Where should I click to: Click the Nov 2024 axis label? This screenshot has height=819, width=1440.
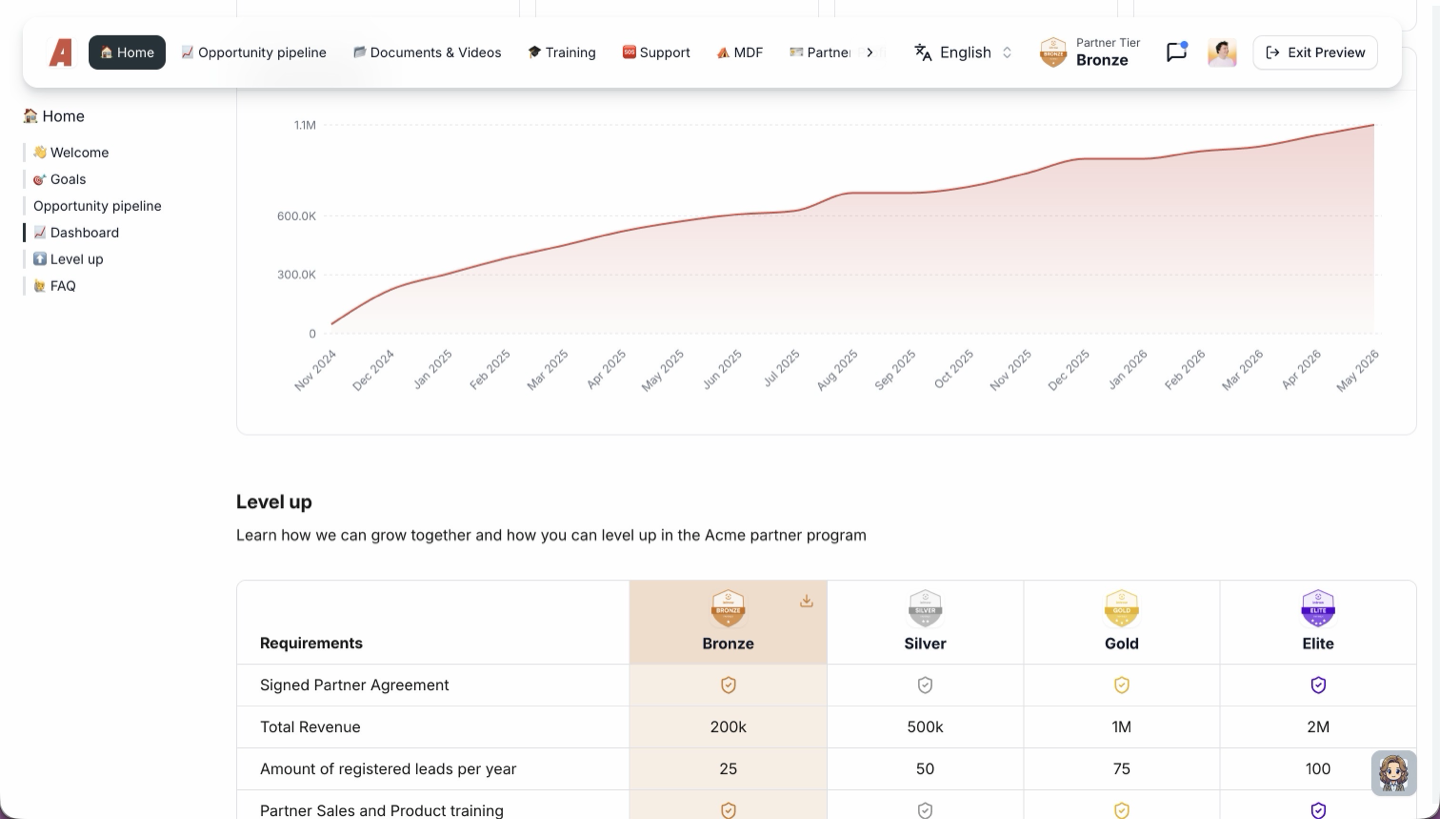(x=316, y=370)
